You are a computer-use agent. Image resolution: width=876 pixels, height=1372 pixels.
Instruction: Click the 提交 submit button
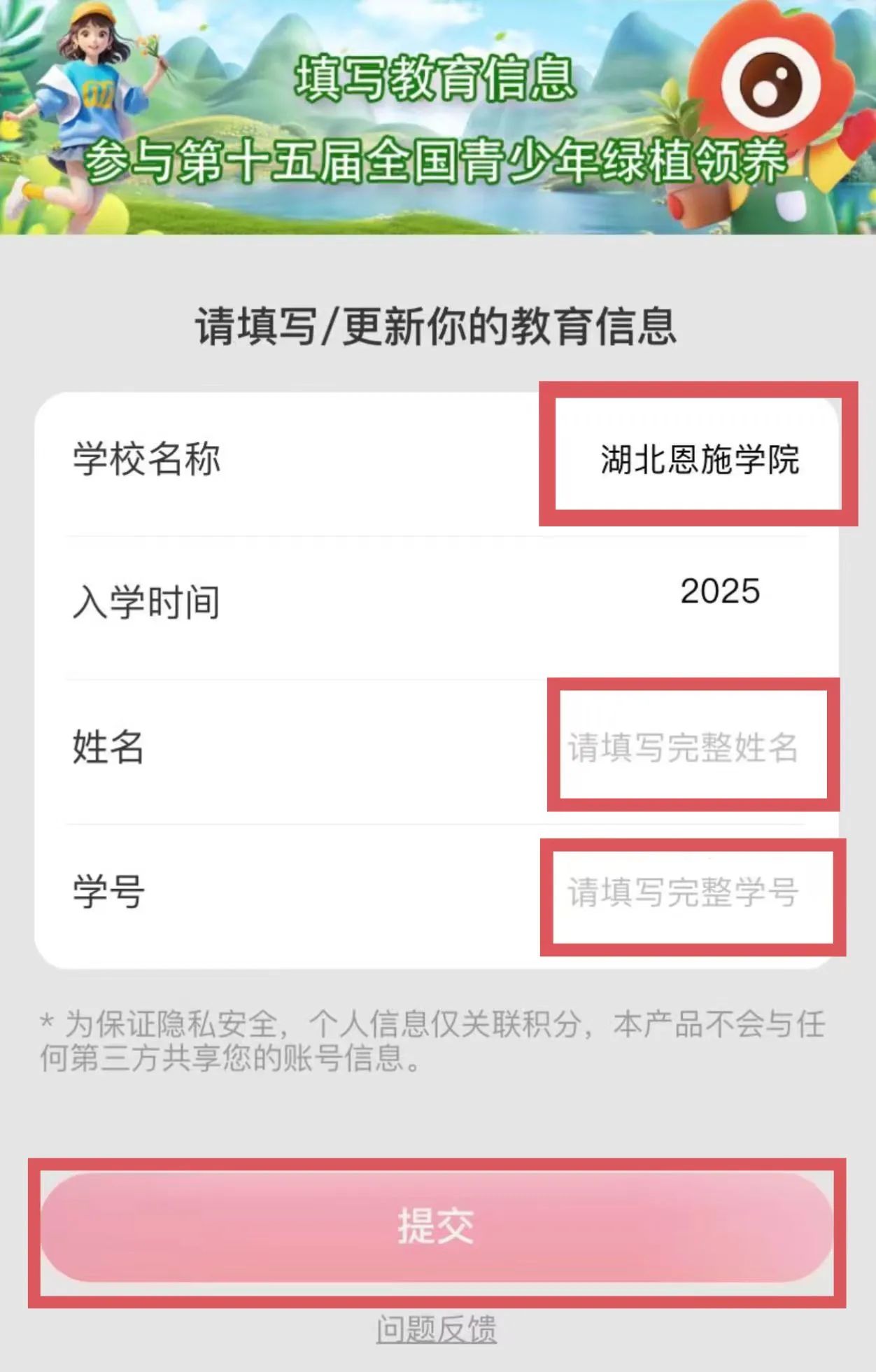(x=437, y=1227)
